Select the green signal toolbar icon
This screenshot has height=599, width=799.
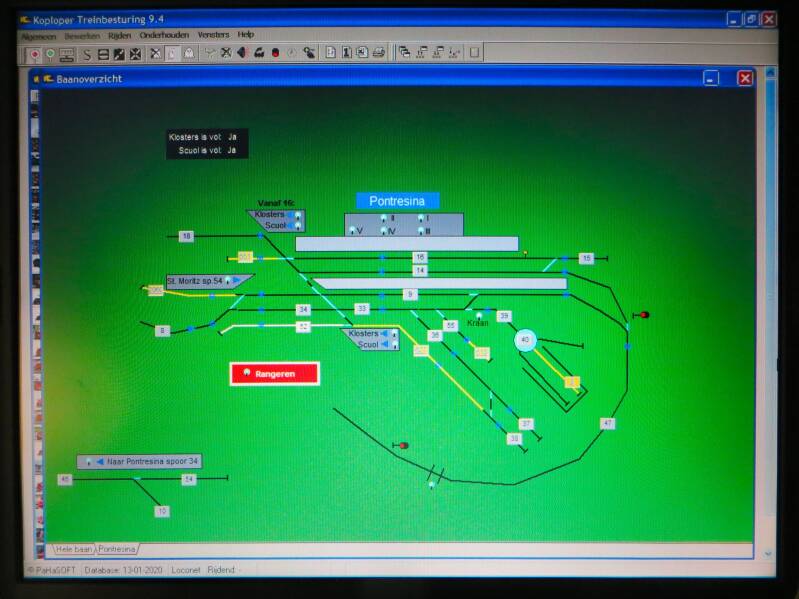pyautogui.click(x=50, y=53)
